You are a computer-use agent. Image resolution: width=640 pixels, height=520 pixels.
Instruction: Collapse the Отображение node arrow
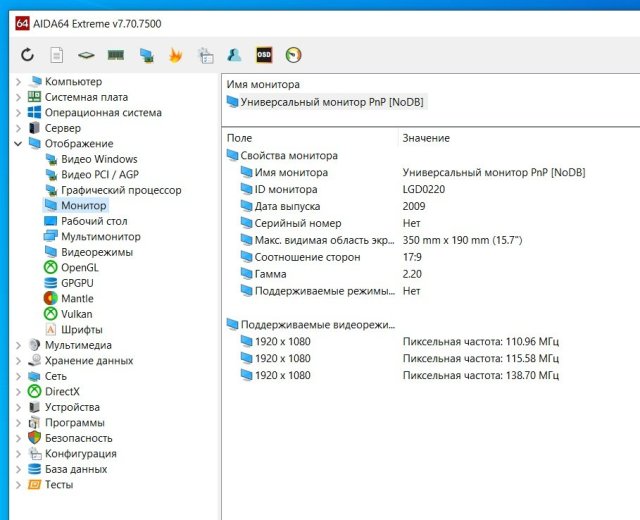[18, 144]
